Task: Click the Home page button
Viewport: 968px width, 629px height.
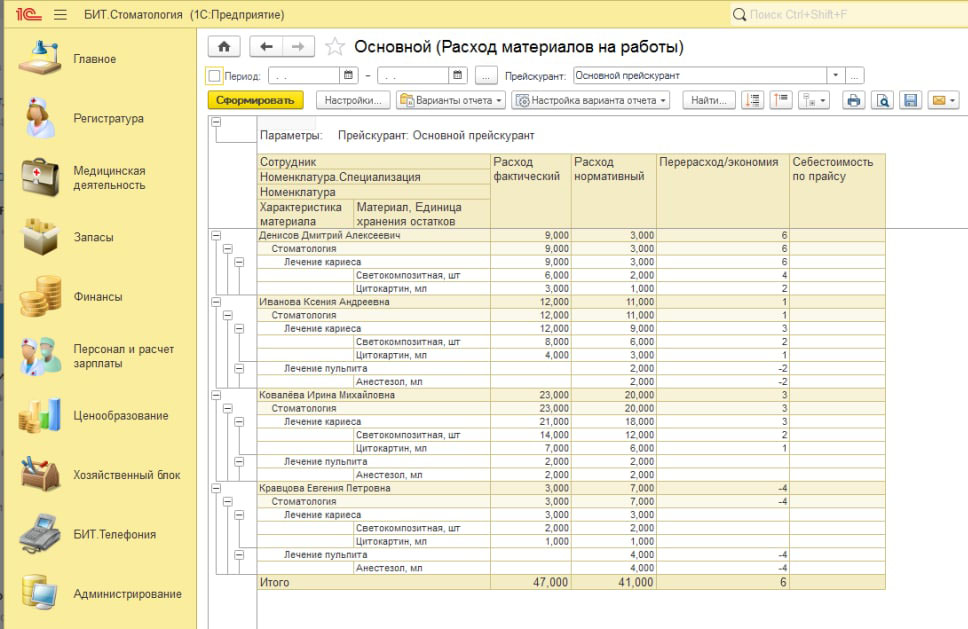Action: 224,47
